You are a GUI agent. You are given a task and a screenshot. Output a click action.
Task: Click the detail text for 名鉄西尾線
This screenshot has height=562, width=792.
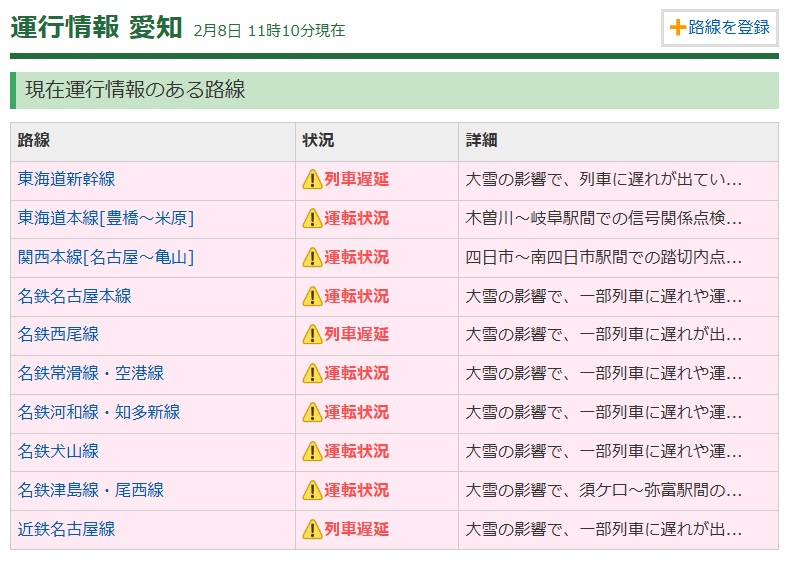[x=604, y=334]
